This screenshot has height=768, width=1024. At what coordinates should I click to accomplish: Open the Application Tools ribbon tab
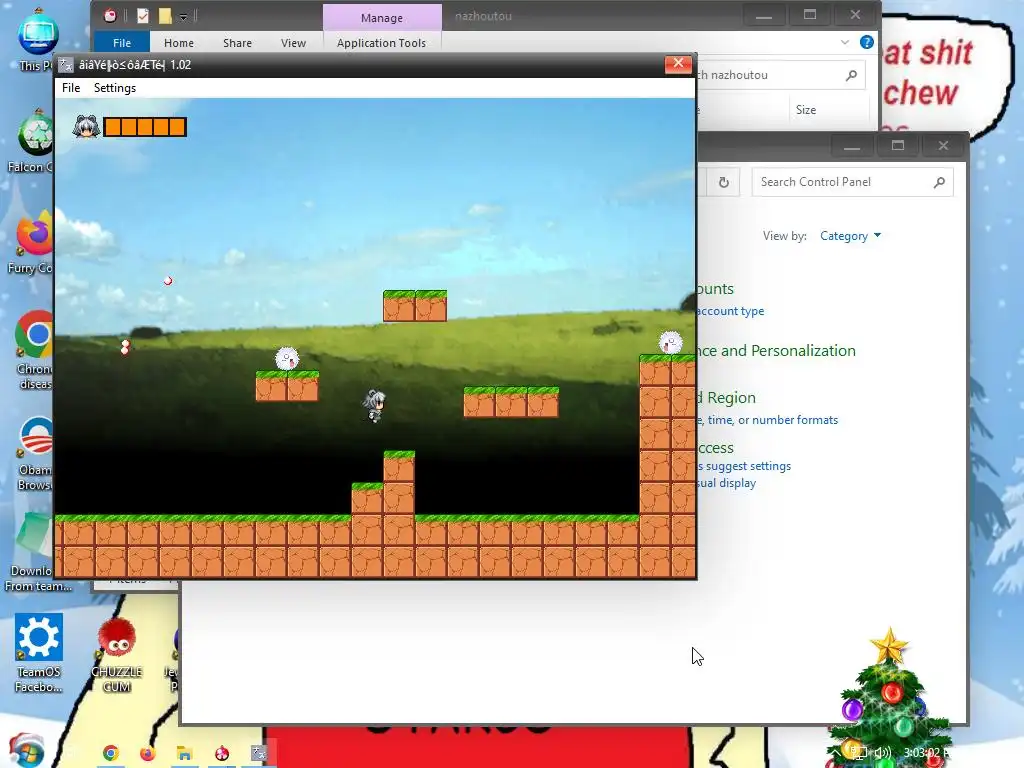[381, 42]
